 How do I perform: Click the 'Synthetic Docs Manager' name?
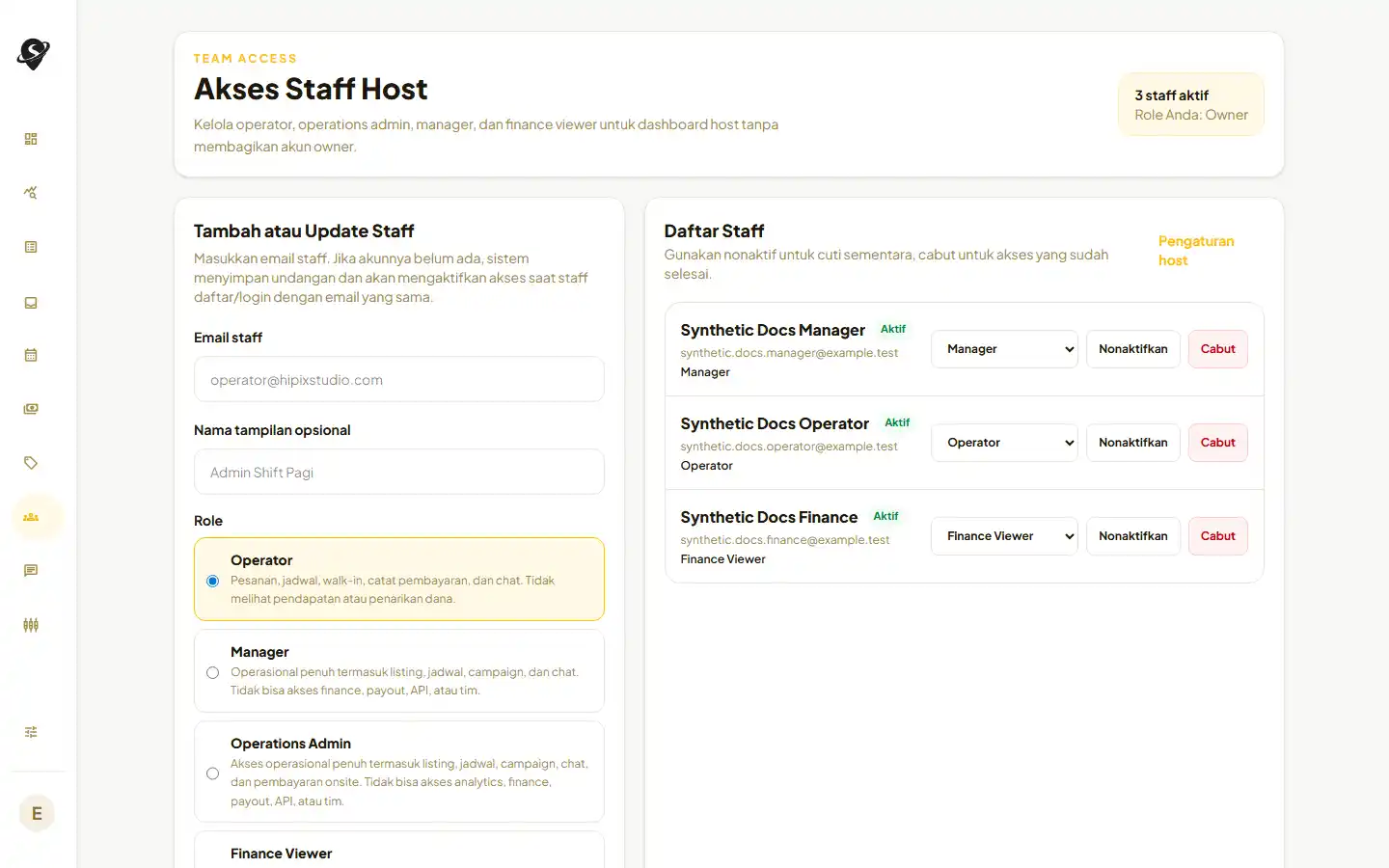coord(773,330)
